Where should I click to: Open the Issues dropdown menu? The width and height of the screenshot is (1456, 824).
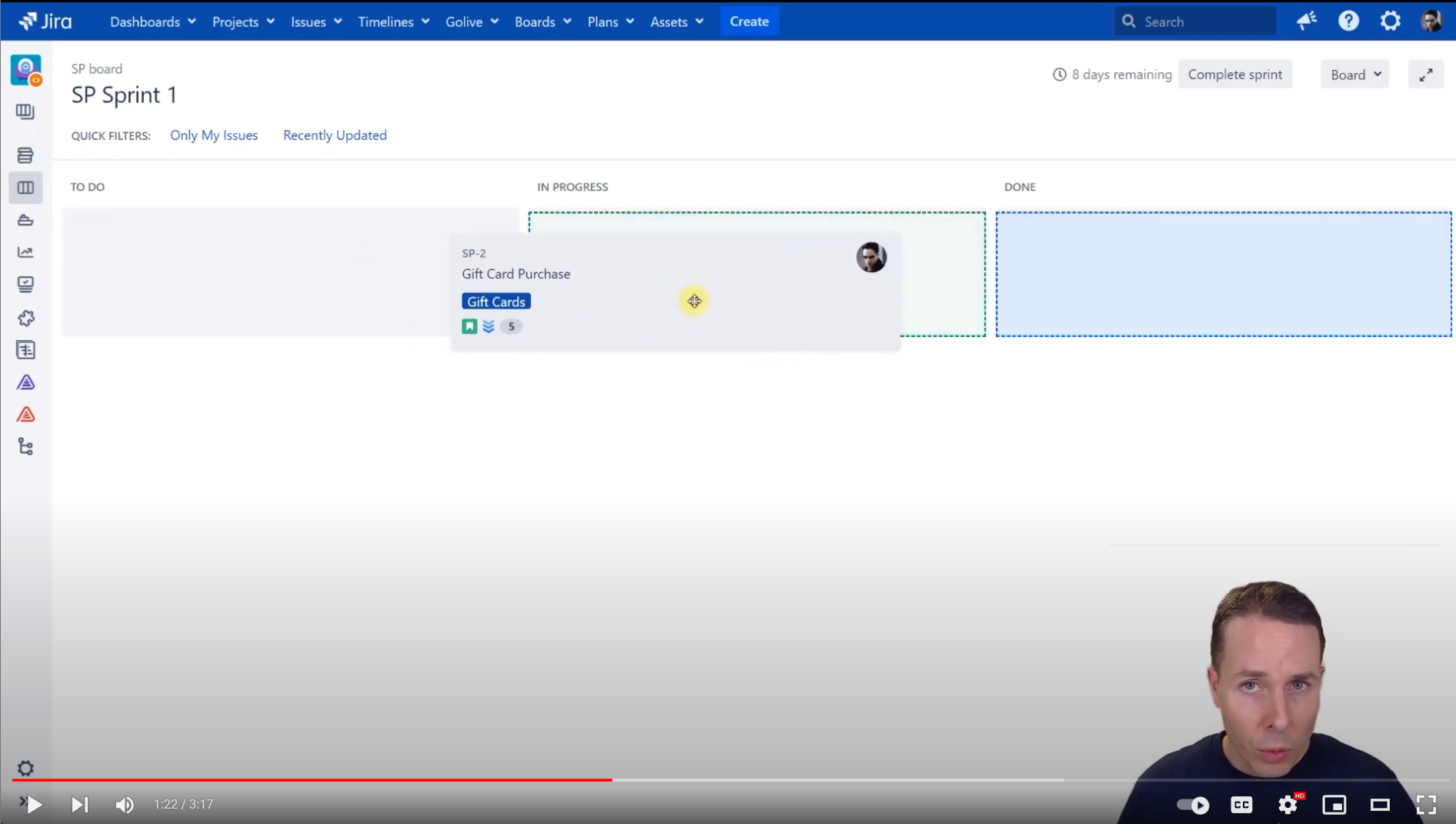(x=316, y=22)
